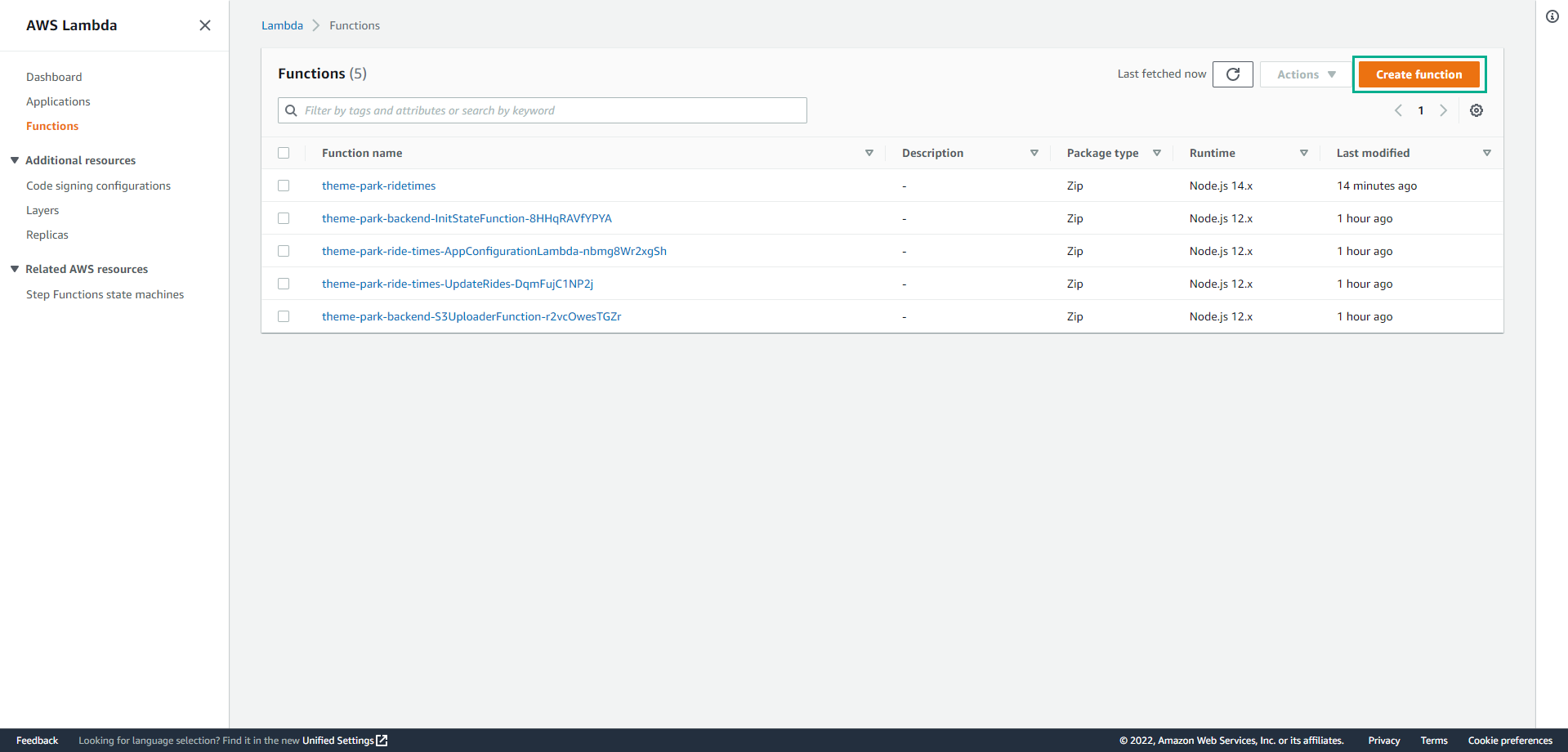Check the AppConfigurationLambda function row
Viewport: 1568px width, 752px height.
tap(284, 251)
